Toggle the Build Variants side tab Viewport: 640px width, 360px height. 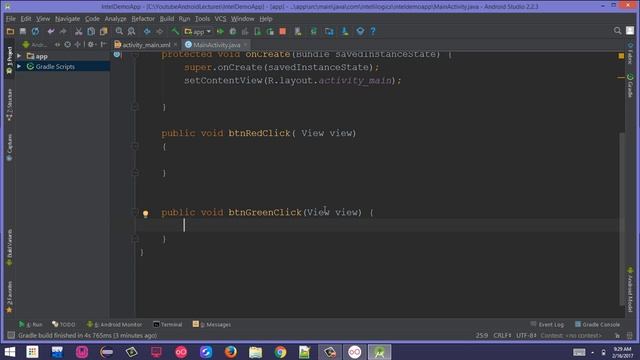click(9, 248)
